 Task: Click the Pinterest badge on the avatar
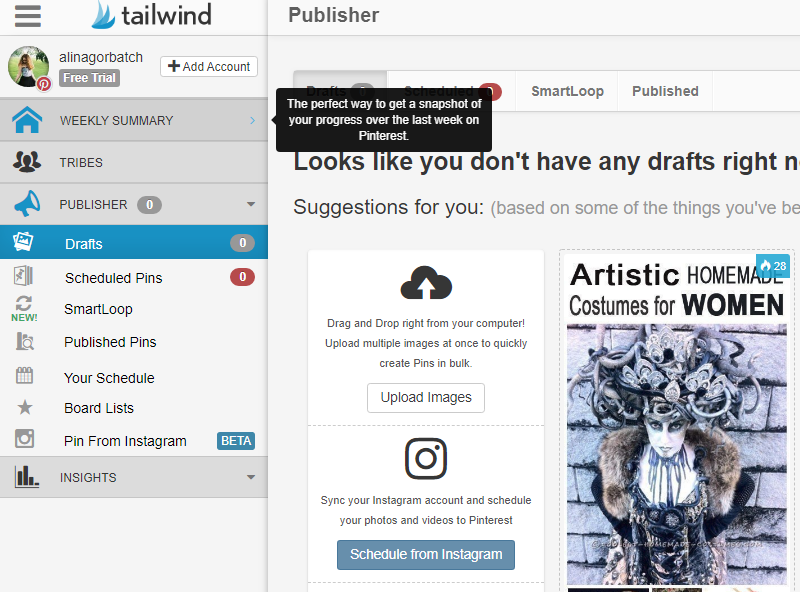click(x=44, y=84)
